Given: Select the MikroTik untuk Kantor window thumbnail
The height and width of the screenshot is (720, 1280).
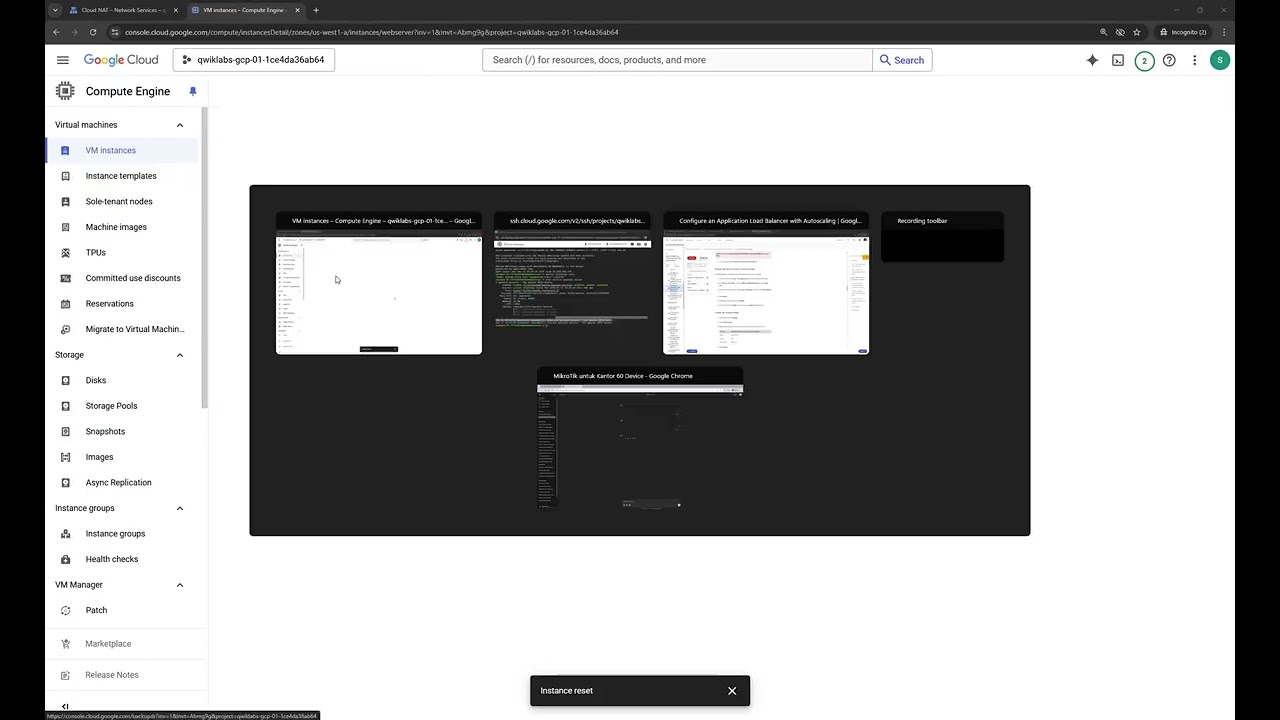Looking at the screenshot, I should 640,439.
